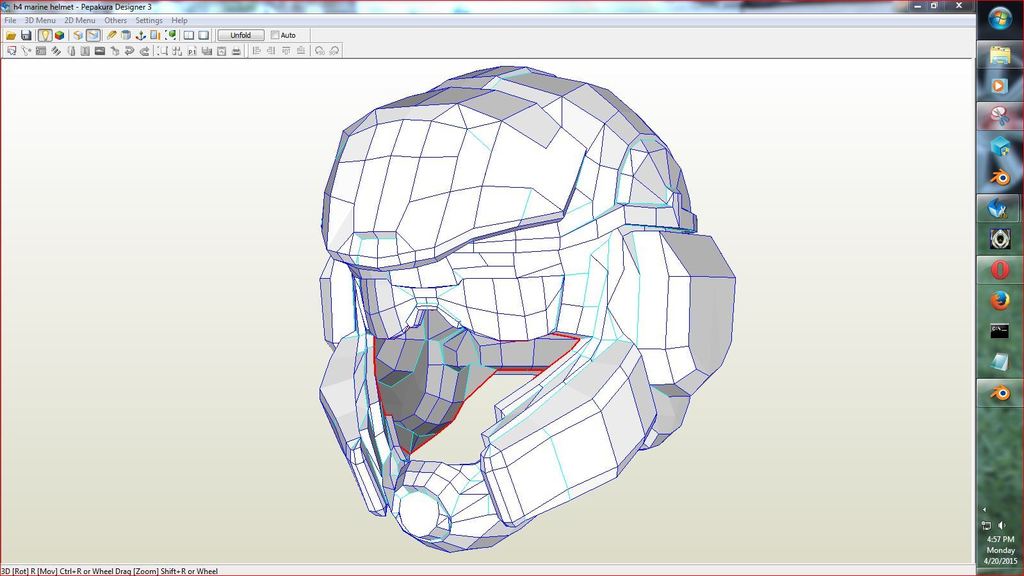This screenshot has width=1024, height=576.
Task: Open Snipping Tool from taskbar
Action: (1000, 117)
